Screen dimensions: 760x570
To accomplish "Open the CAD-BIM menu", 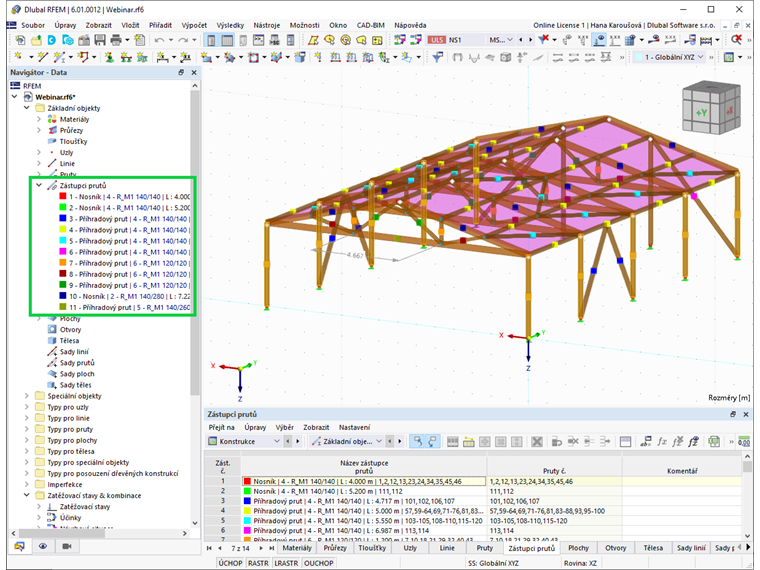I will [371, 25].
